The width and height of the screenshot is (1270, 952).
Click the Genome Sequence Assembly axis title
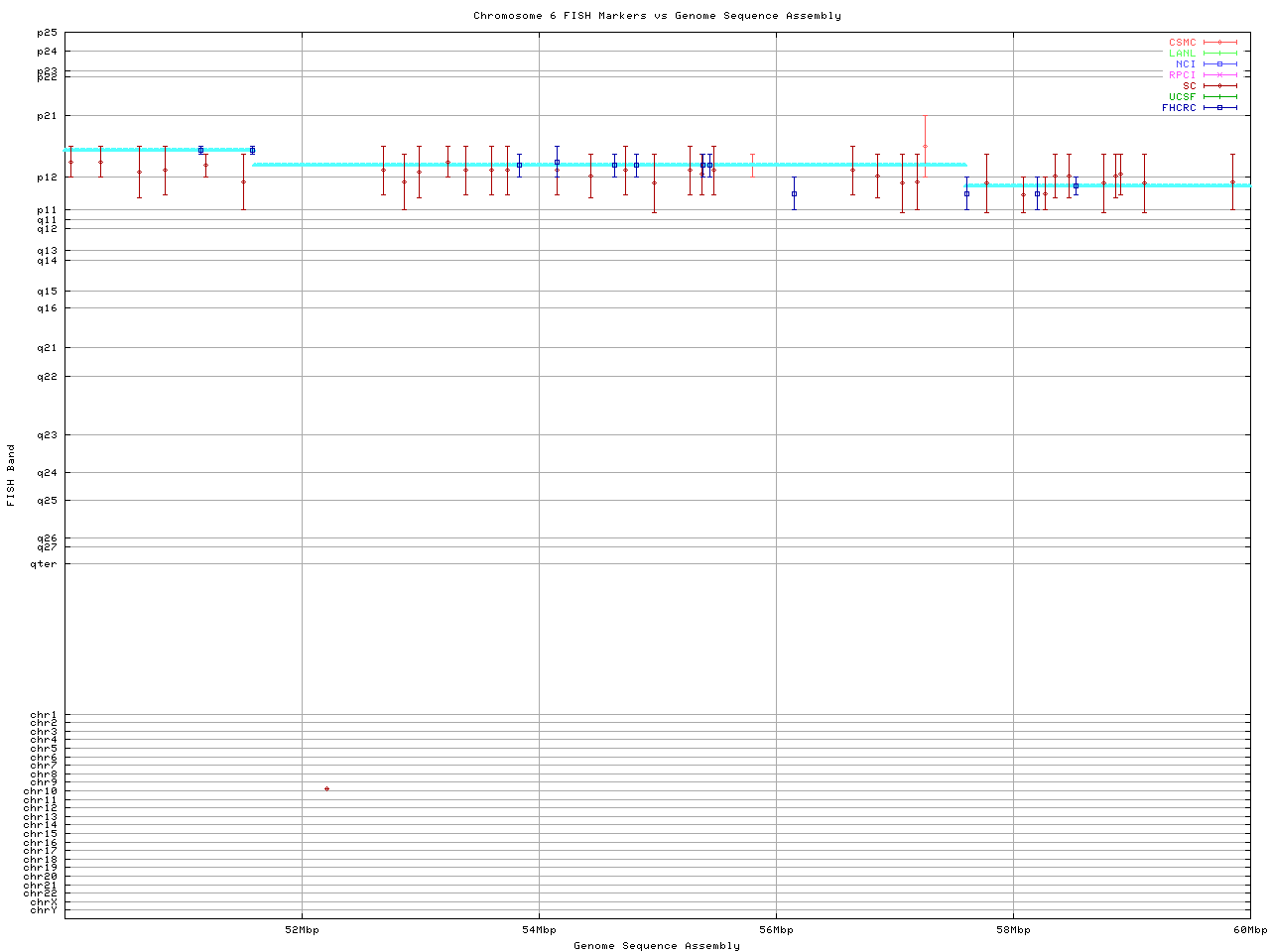(x=657, y=946)
